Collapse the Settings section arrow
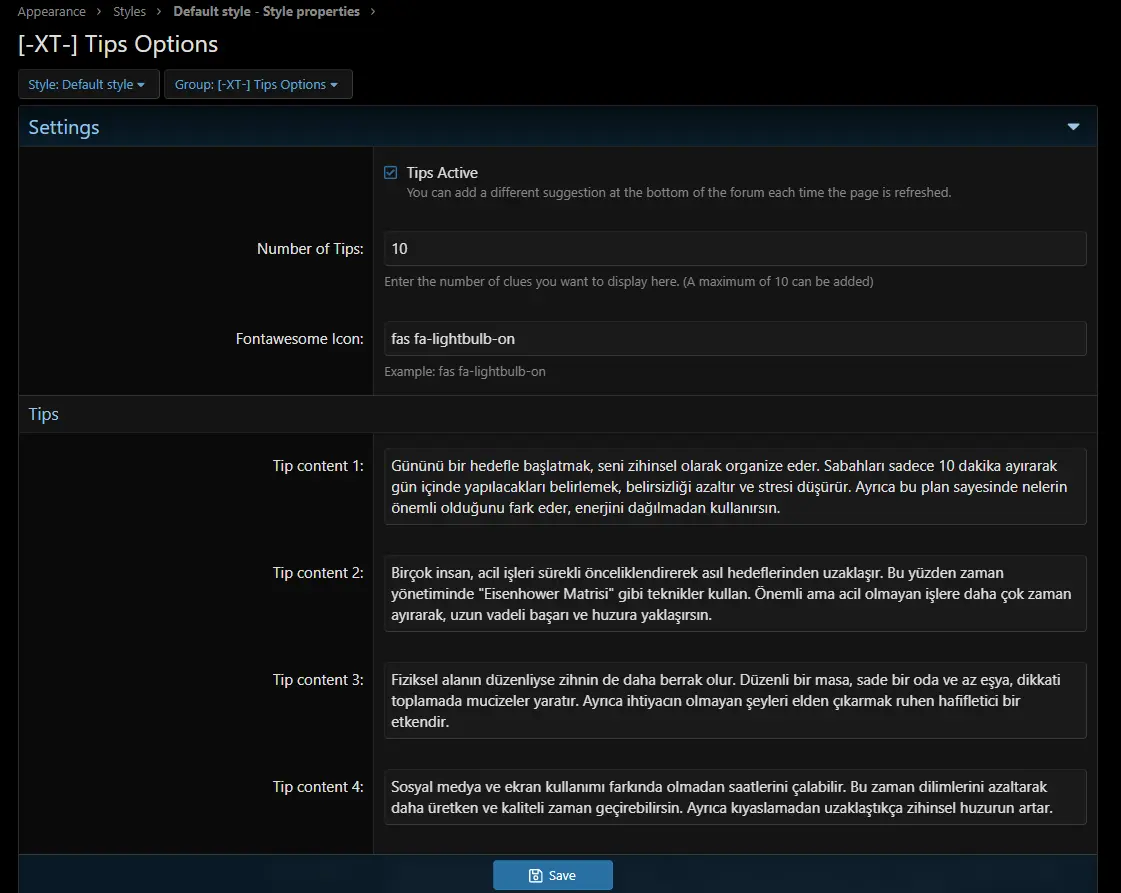Viewport: 1121px width, 893px height. tap(1073, 127)
